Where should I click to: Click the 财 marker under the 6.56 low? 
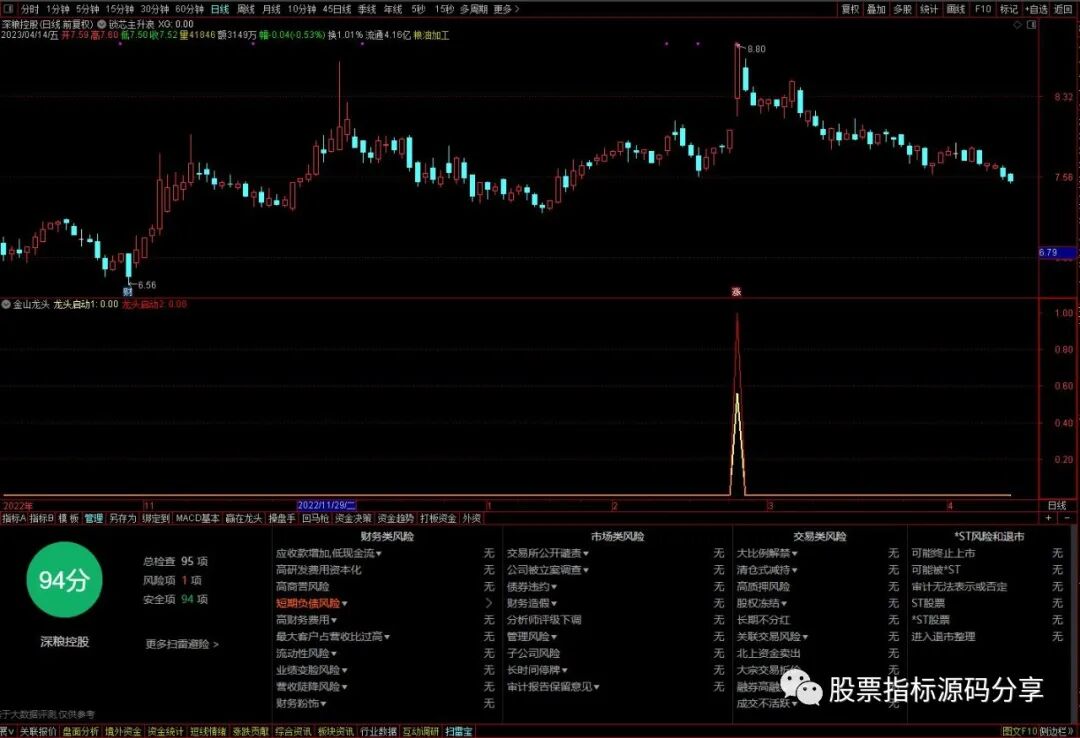pyautogui.click(x=127, y=291)
